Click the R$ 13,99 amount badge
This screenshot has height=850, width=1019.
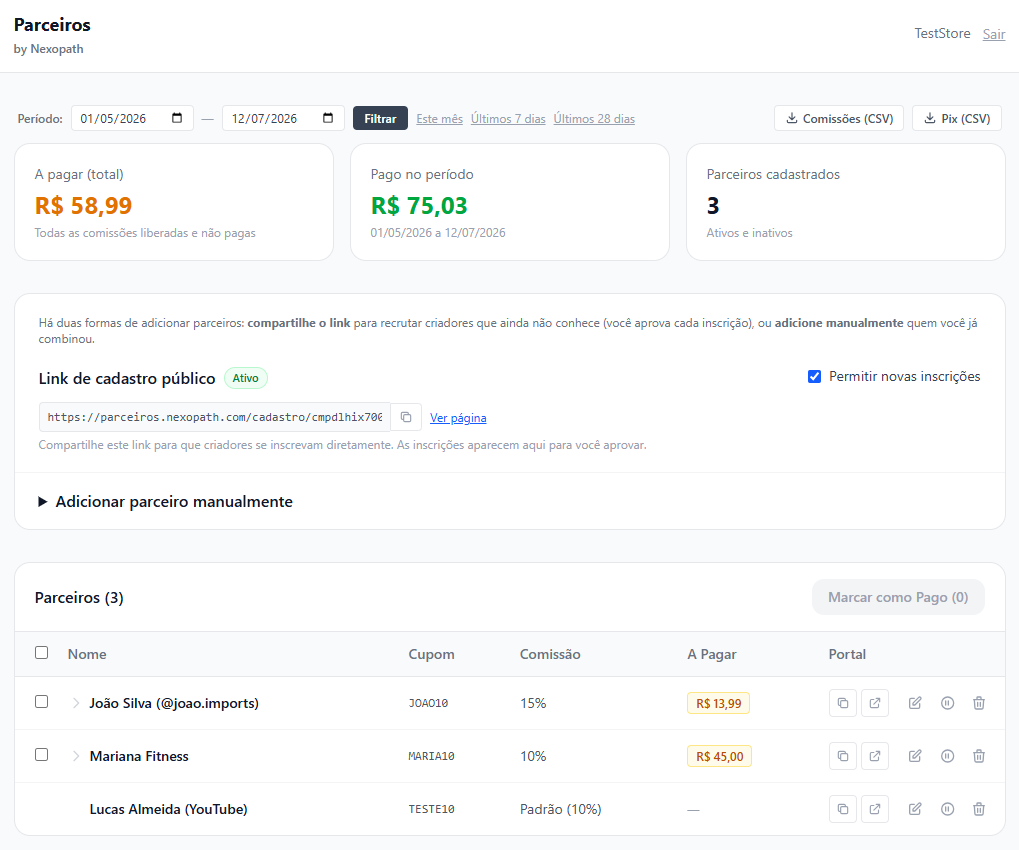pos(718,703)
